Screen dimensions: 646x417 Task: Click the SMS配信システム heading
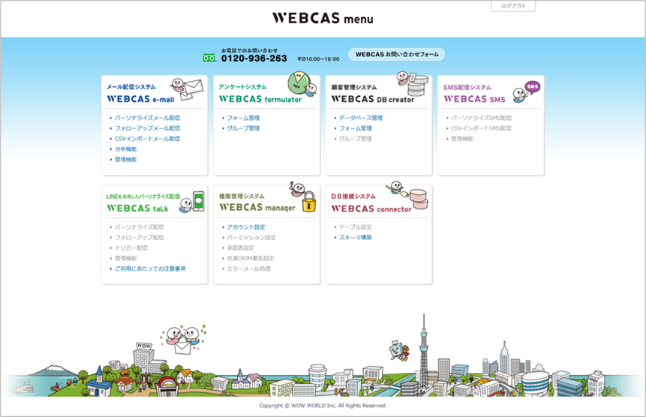467,87
